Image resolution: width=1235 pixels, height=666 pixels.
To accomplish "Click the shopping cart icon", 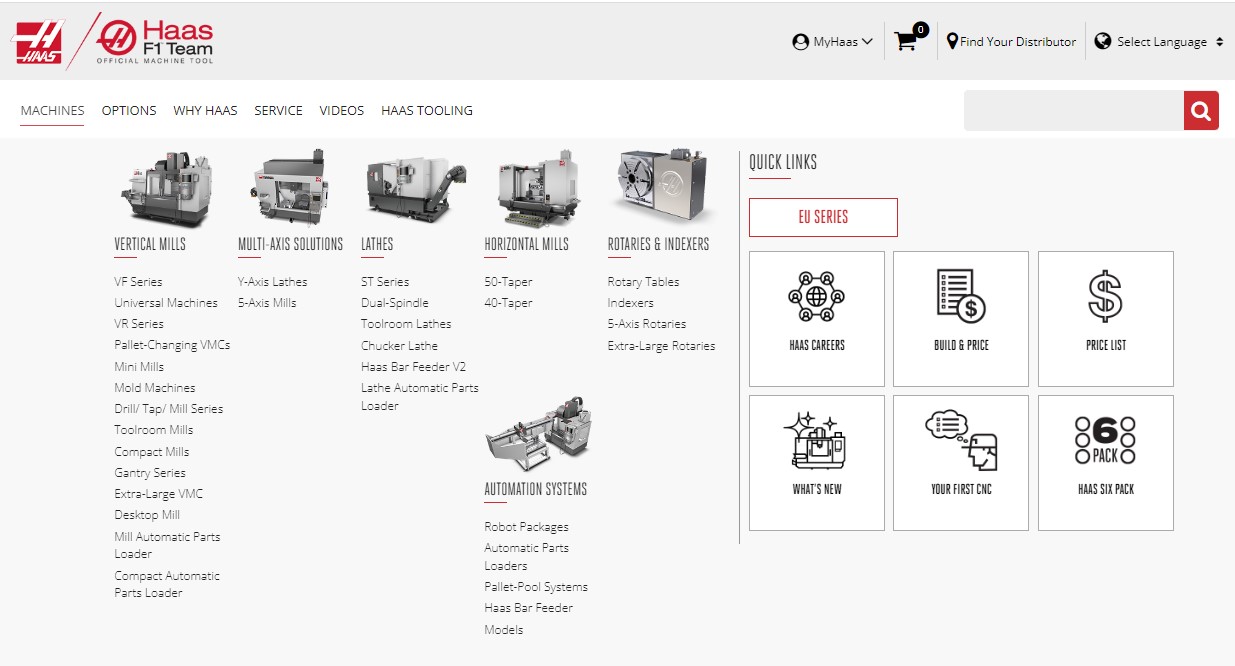I will 906,42.
